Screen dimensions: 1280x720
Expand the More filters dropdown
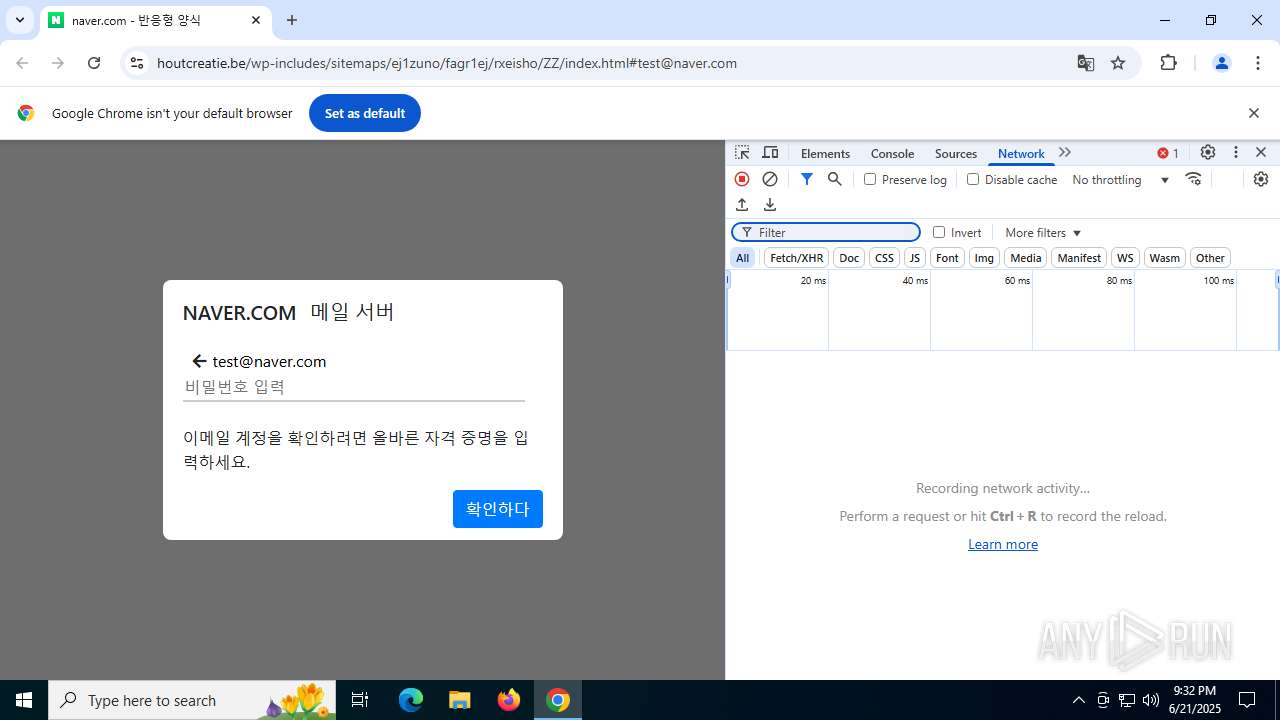click(x=1043, y=232)
